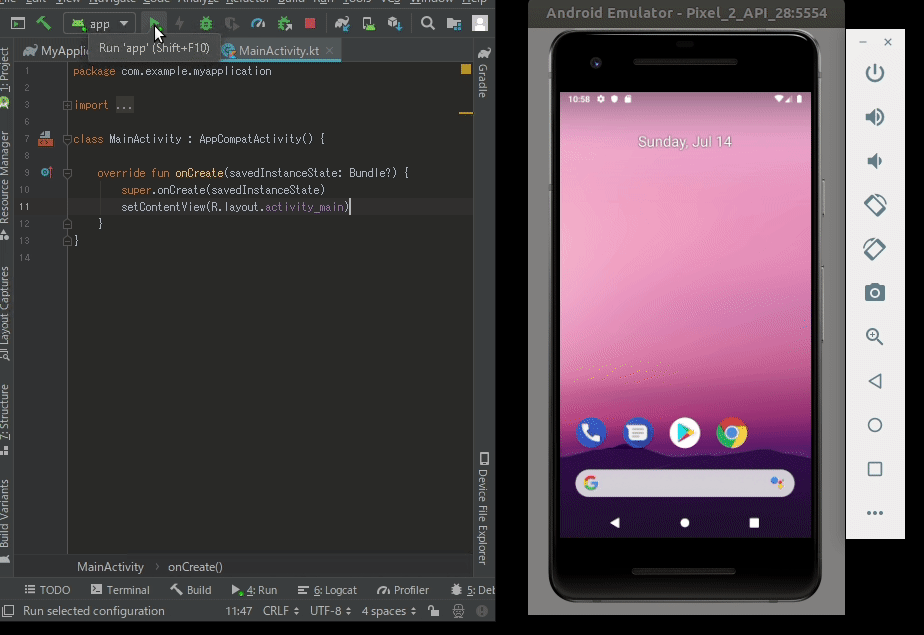Stop the running process red square

(310, 24)
